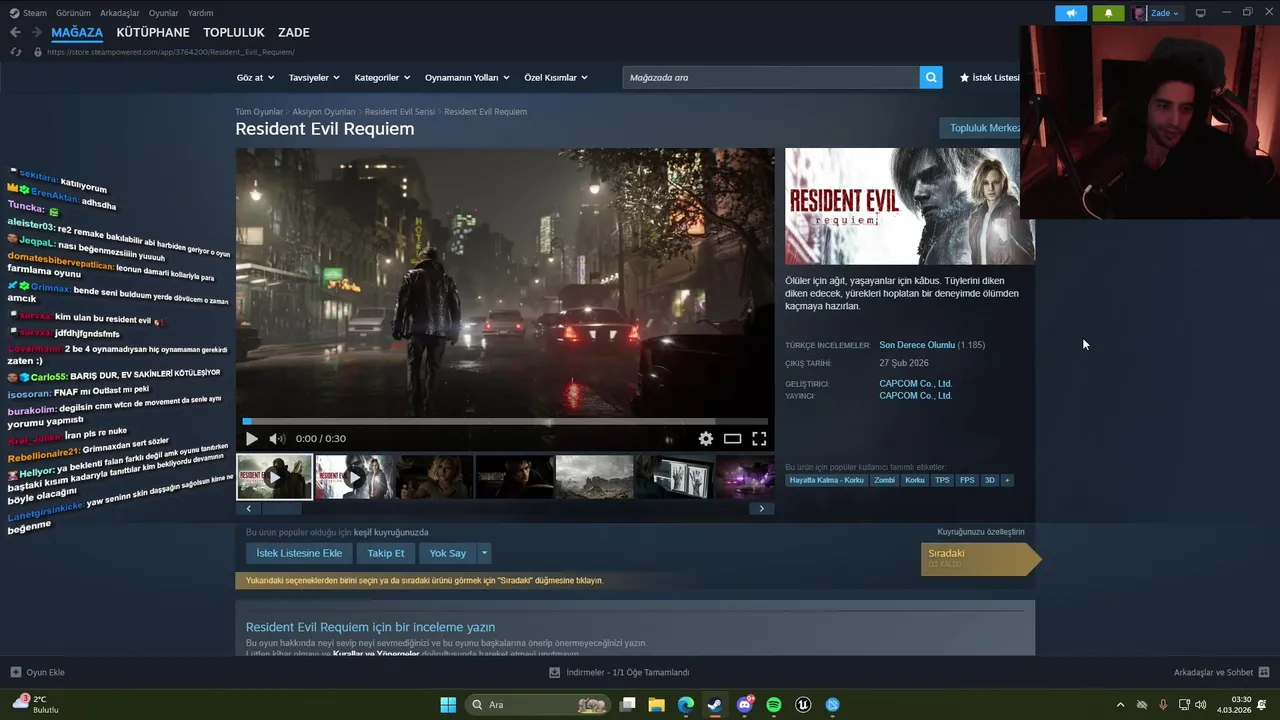Click the Yok Say button

point(448,553)
